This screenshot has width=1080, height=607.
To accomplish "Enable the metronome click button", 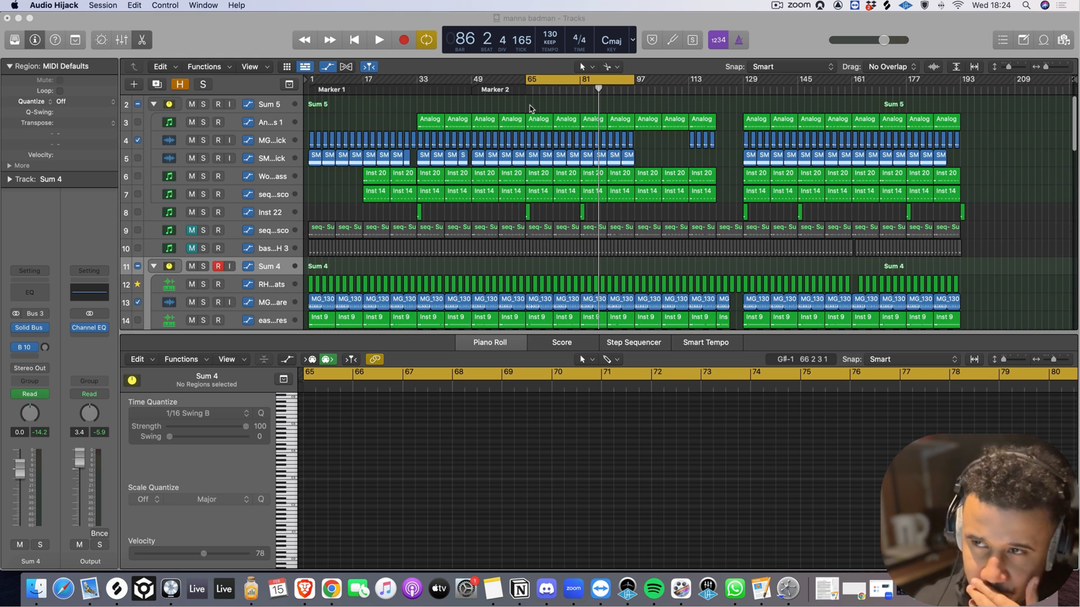I will click(x=738, y=40).
